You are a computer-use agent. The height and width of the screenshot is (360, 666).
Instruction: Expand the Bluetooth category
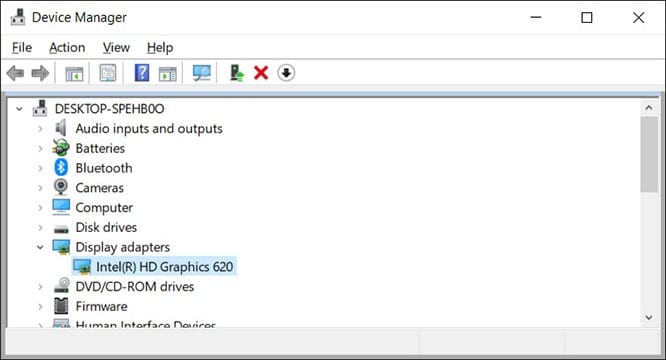coord(40,168)
